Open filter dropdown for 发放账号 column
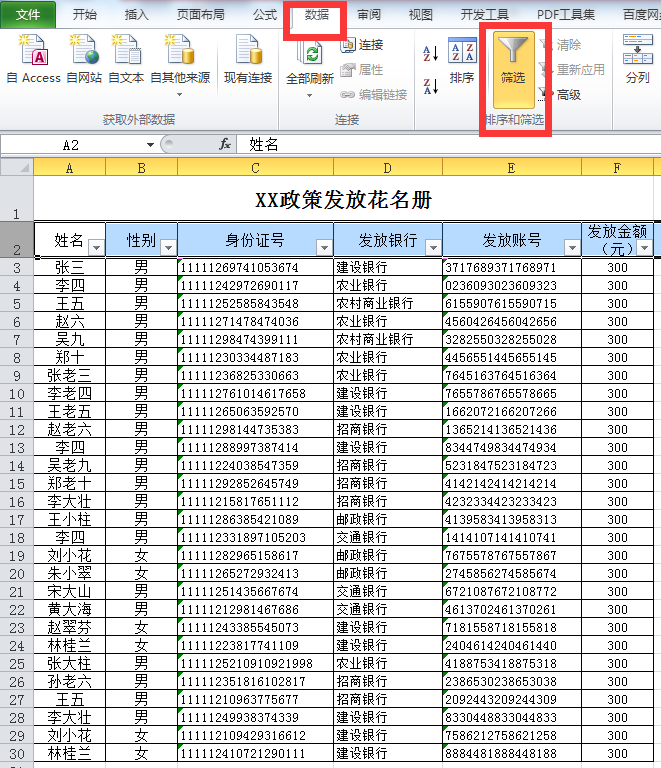The image size is (661, 768). 572,248
